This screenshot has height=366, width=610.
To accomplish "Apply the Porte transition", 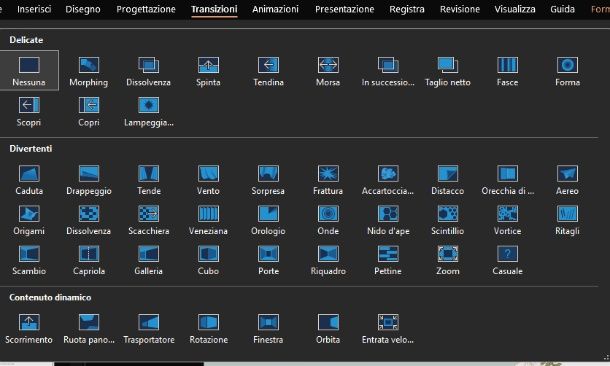I will click(268, 260).
